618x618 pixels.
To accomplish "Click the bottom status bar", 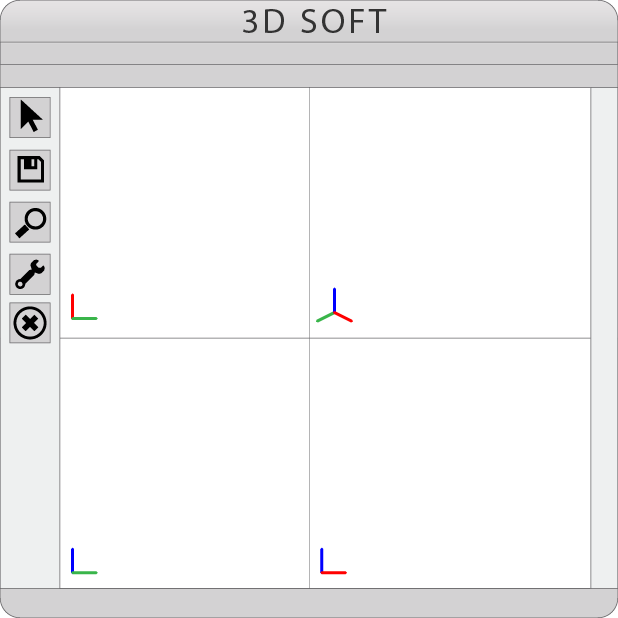I will pyautogui.click(x=309, y=602).
